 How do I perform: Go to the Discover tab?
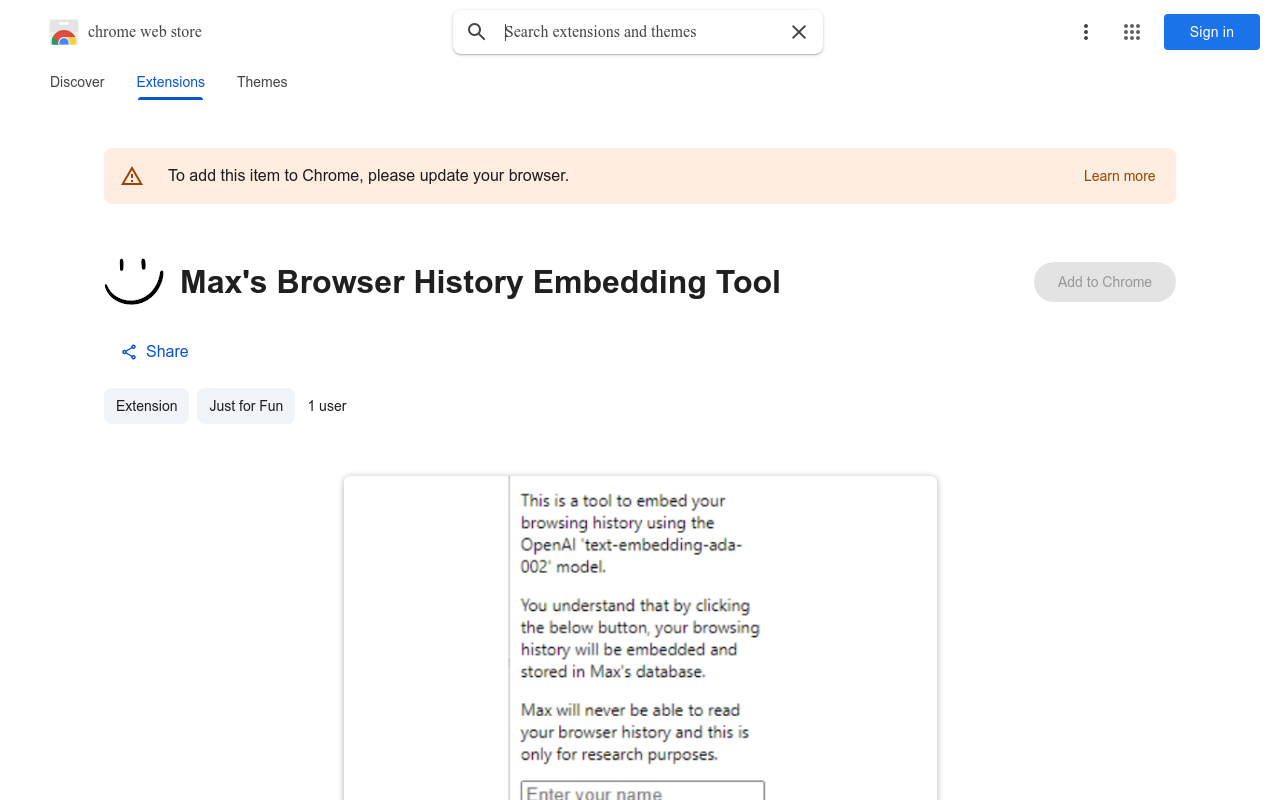point(76,82)
